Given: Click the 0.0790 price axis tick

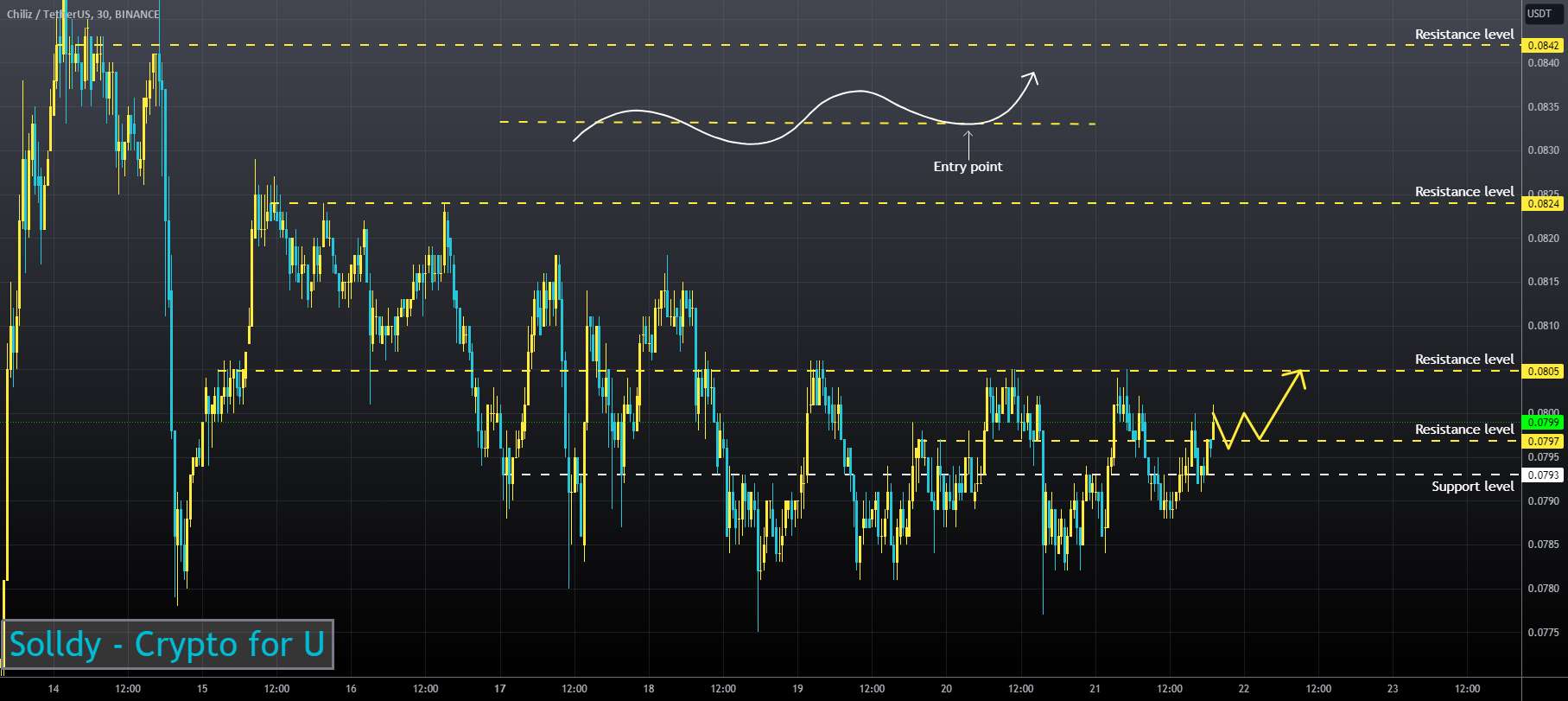Looking at the screenshot, I should (x=1543, y=501).
